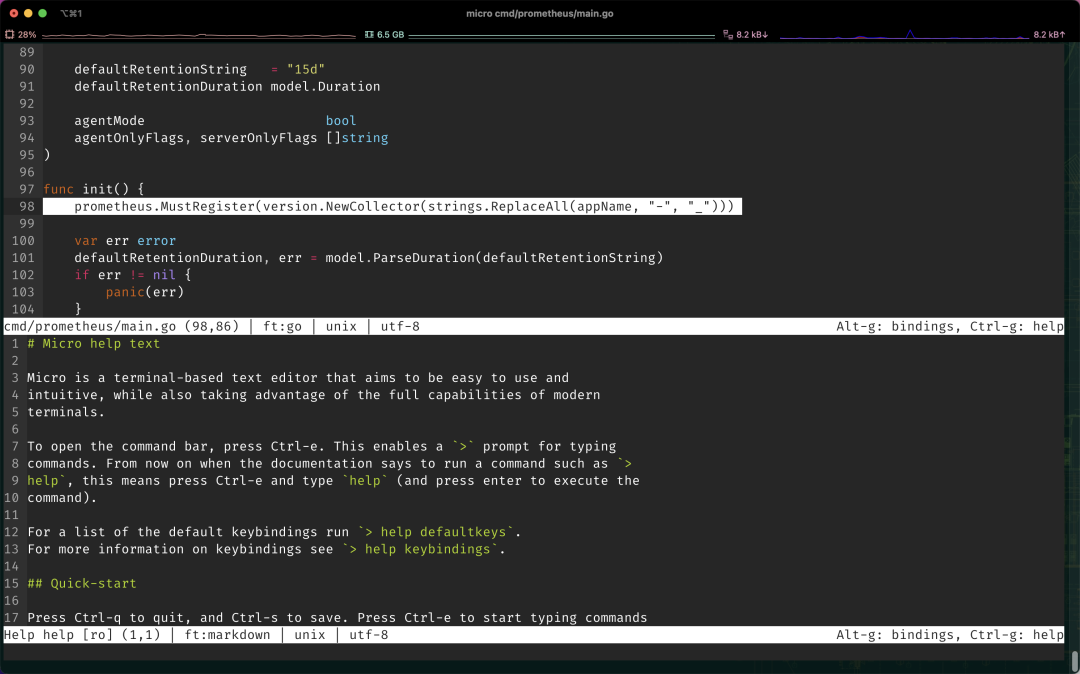Click the `> help defaultkeys` command text
This screenshot has height=674, width=1080.
point(436,532)
